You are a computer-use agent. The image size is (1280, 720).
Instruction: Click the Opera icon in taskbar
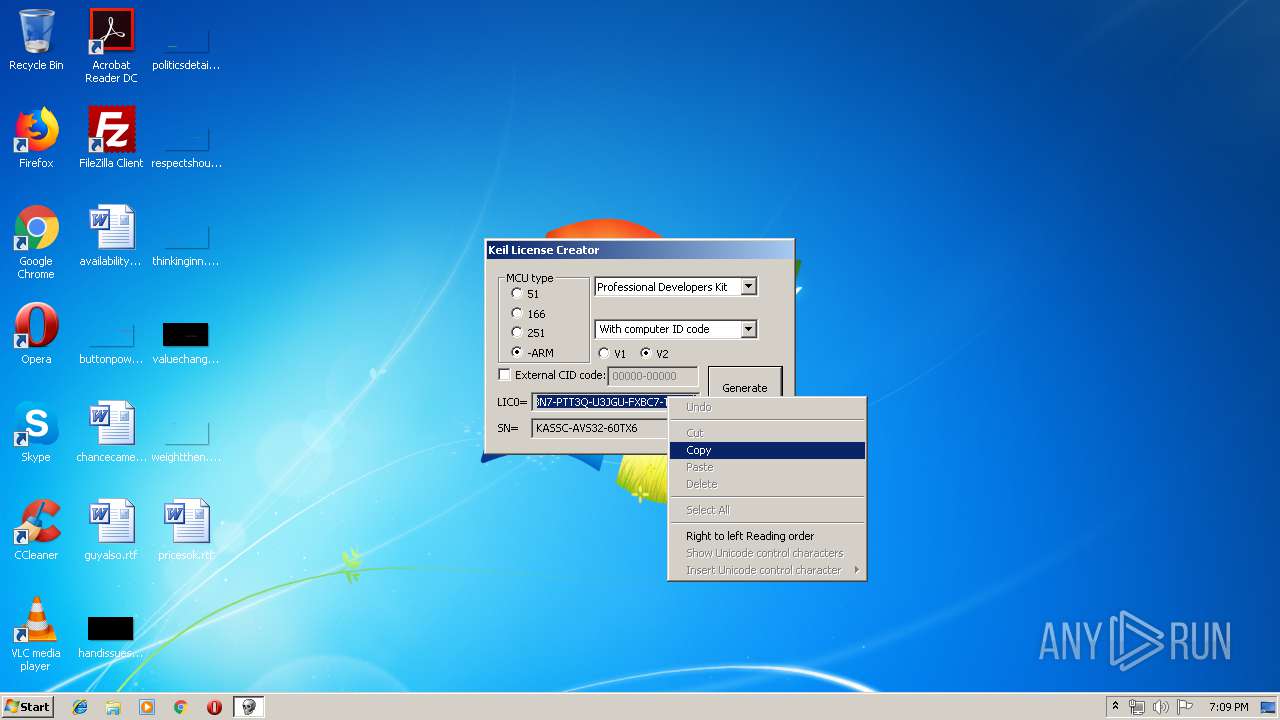[x=214, y=707]
